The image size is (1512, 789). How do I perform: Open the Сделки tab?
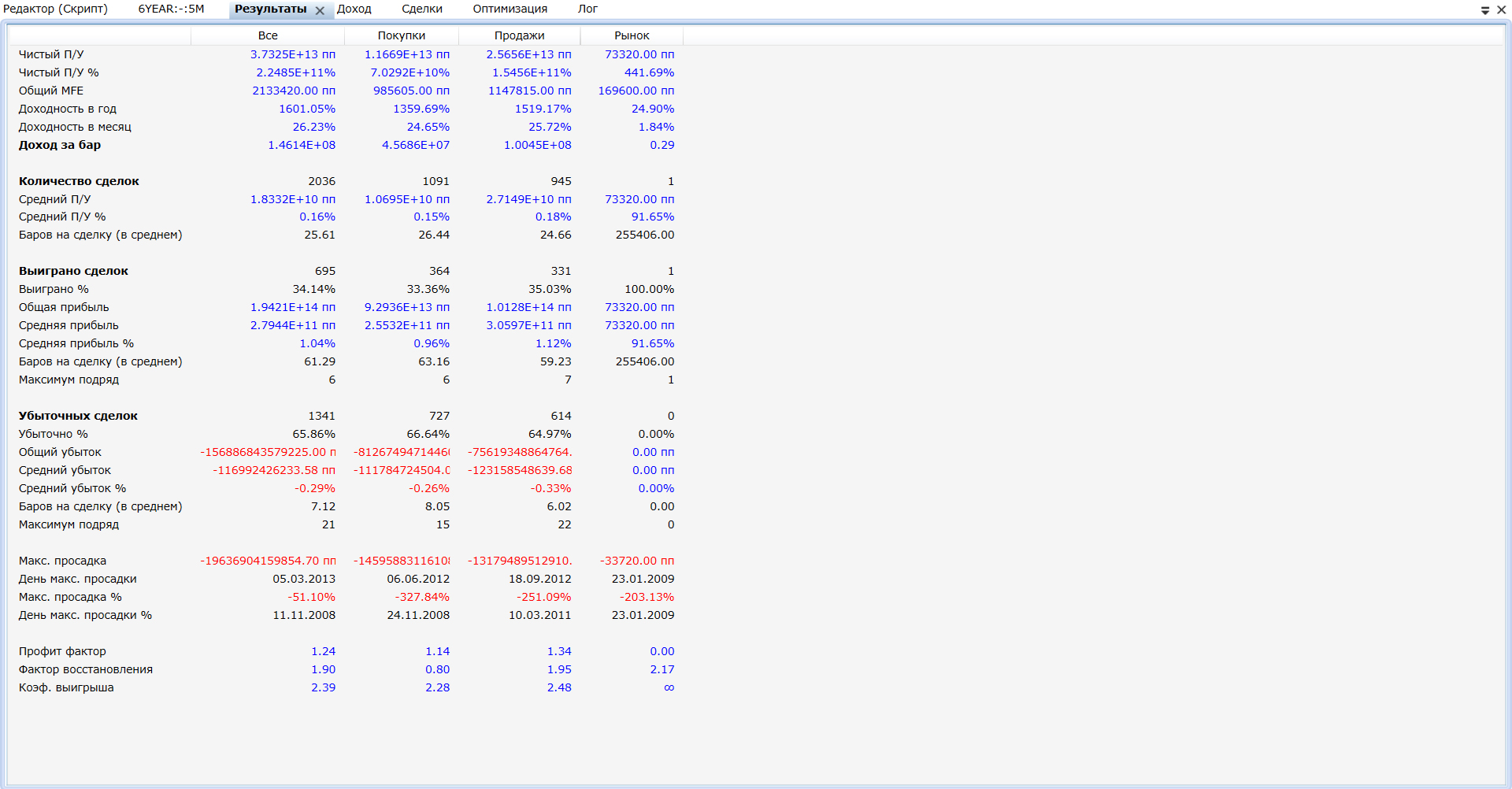pos(422,9)
